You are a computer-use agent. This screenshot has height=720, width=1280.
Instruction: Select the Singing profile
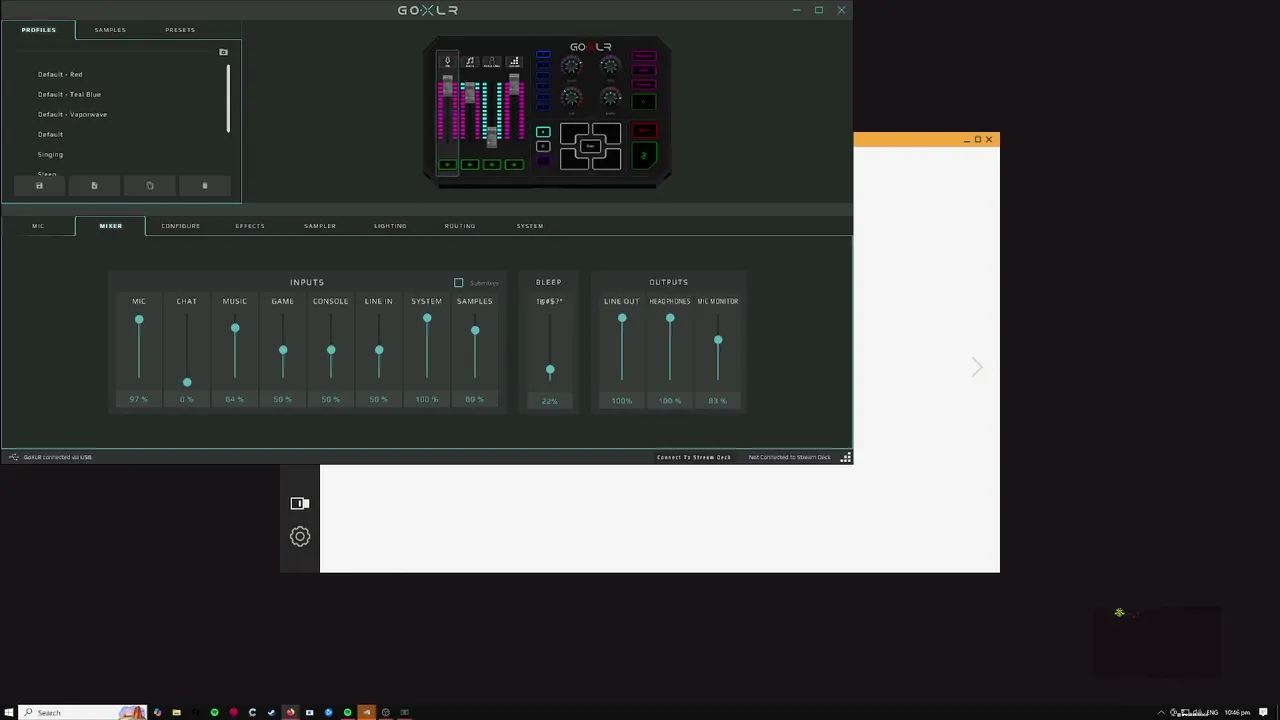pyautogui.click(x=50, y=154)
